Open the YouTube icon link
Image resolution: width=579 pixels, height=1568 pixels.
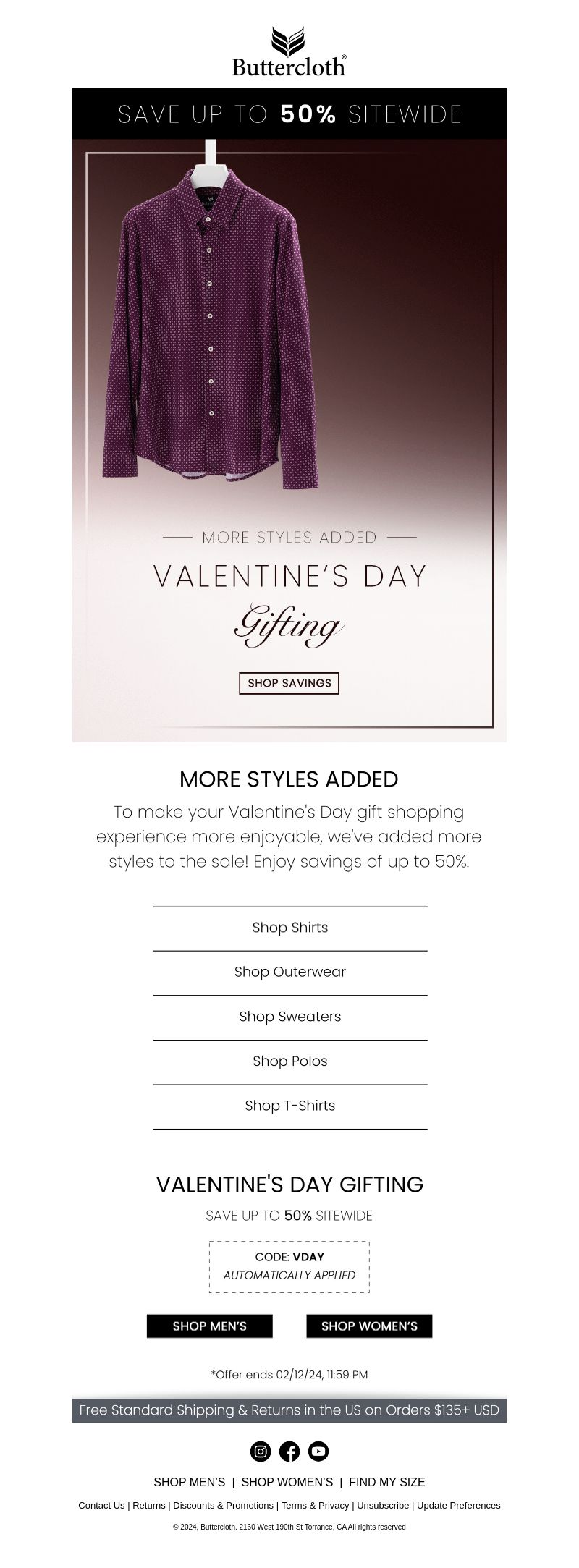click(318, 1451)
